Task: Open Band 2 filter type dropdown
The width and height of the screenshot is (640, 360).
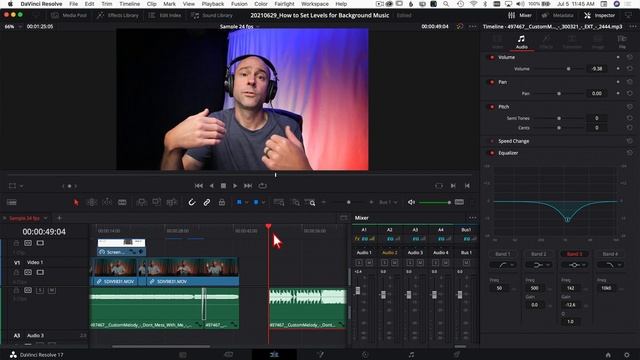Action: tap(538, 265)
